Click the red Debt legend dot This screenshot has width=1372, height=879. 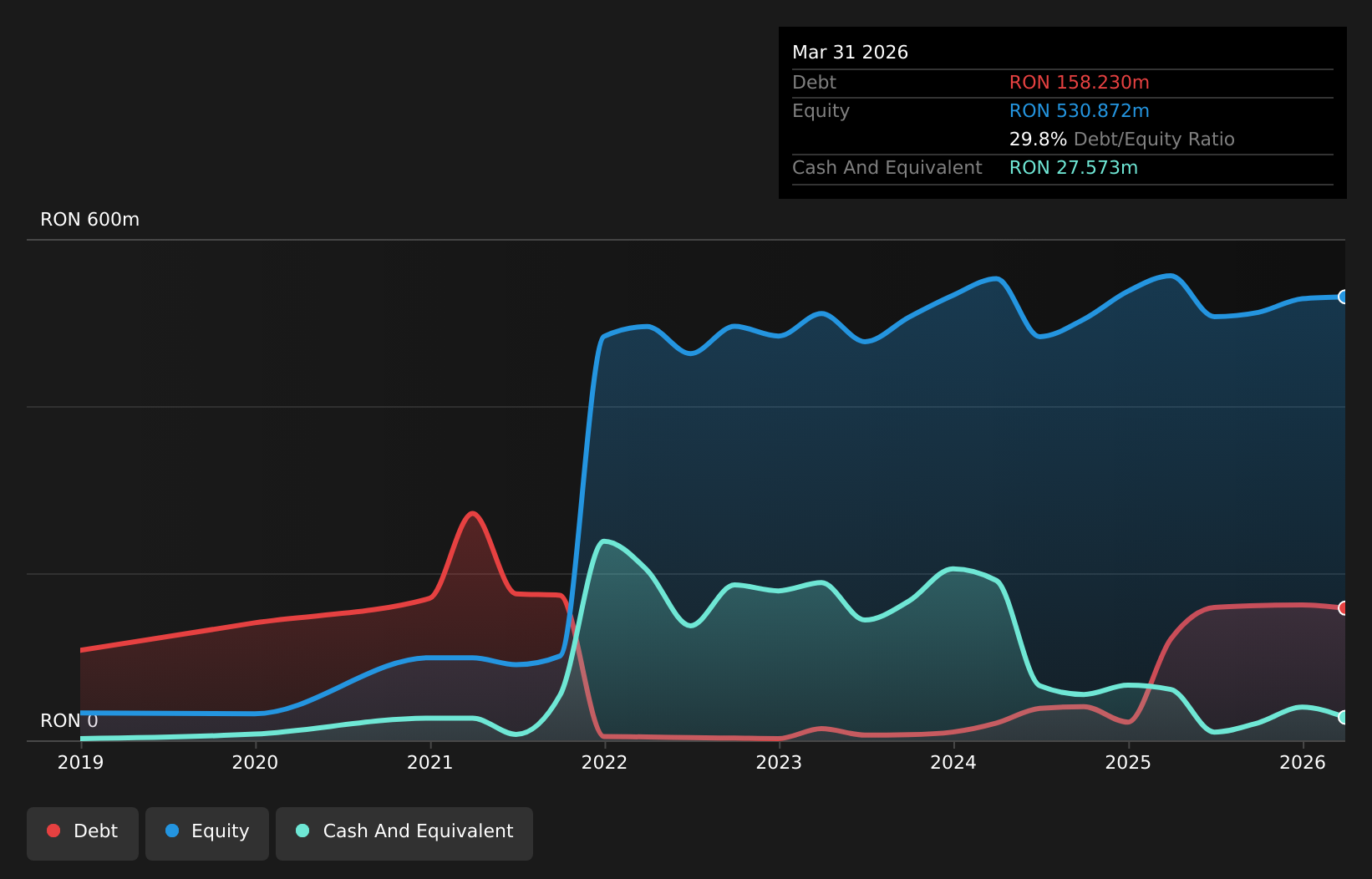(53, 831)
